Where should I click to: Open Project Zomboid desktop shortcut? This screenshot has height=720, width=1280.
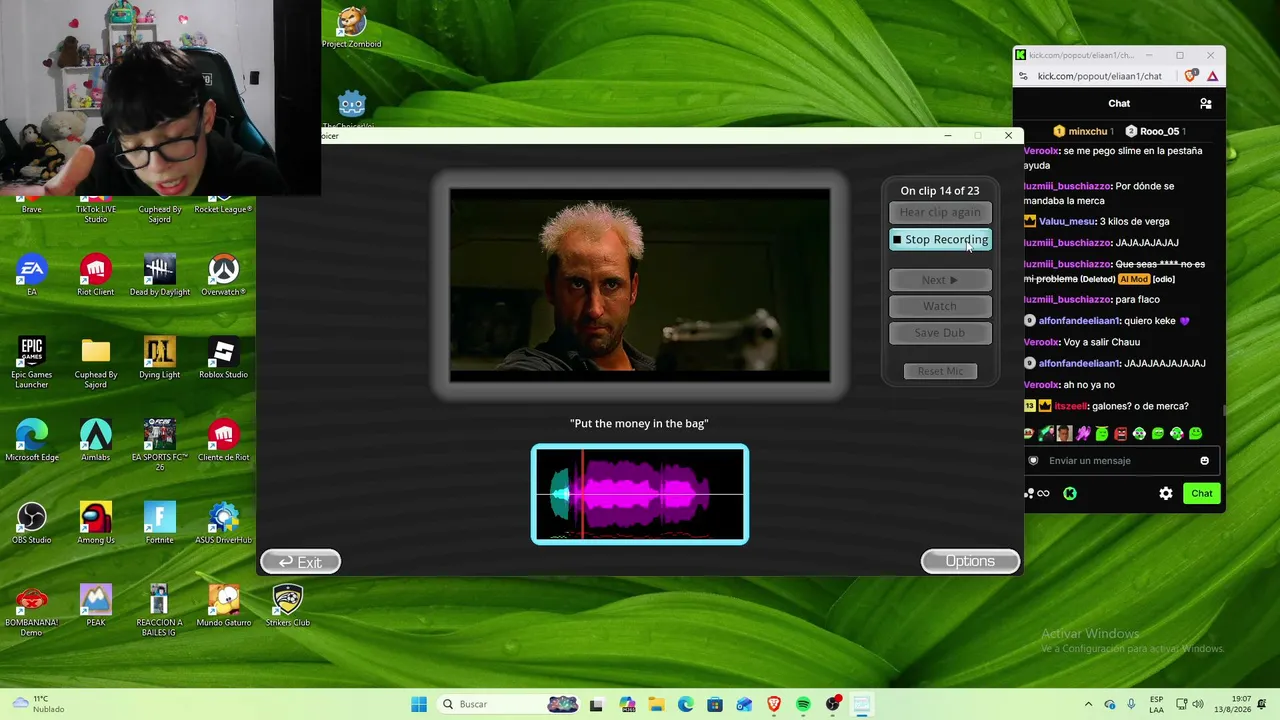pyautogui.click(x=351, y=28)
